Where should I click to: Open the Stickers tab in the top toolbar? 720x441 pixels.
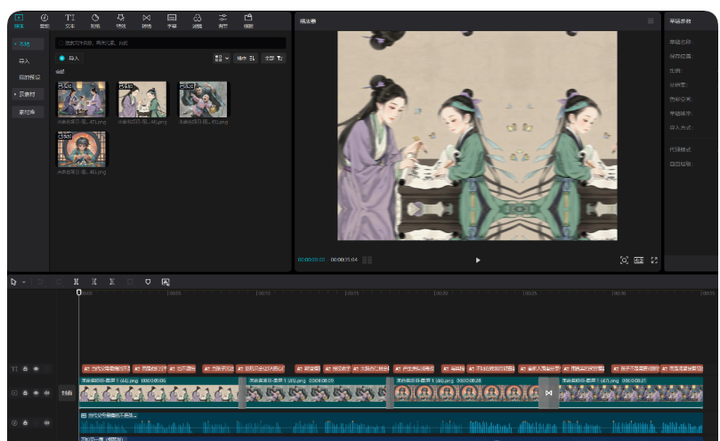95,21
